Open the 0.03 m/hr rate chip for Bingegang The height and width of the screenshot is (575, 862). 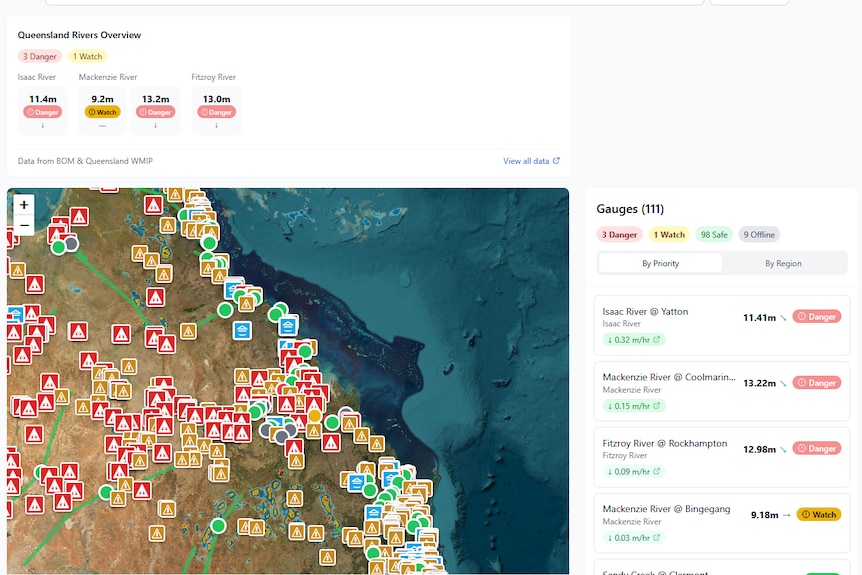tap(634, 538)
